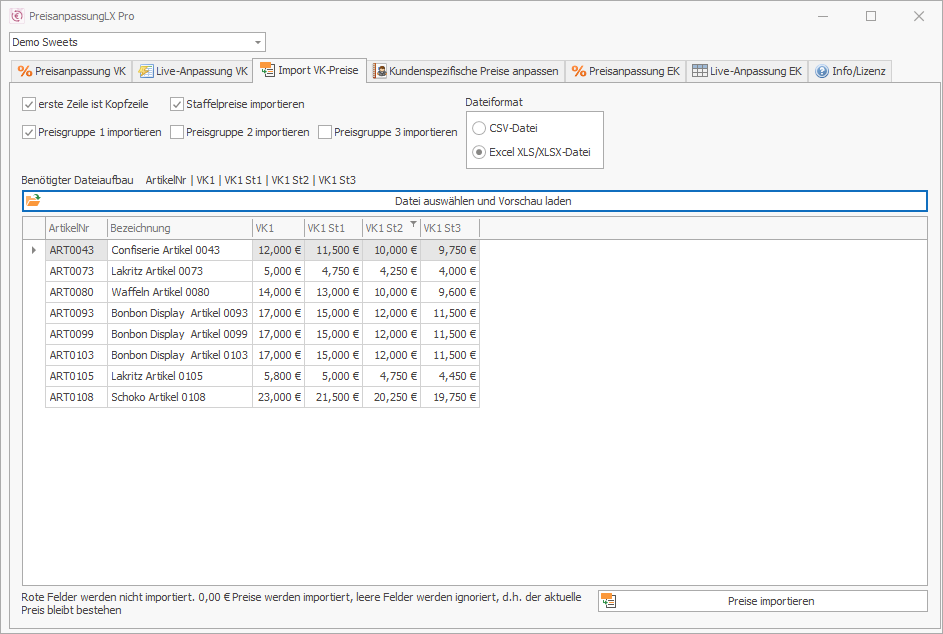Screen dimensions: 943x634
Task: Toggle 'erste Zeile ist Kopfzeile' checkbox
Action: tap(29, 104)
